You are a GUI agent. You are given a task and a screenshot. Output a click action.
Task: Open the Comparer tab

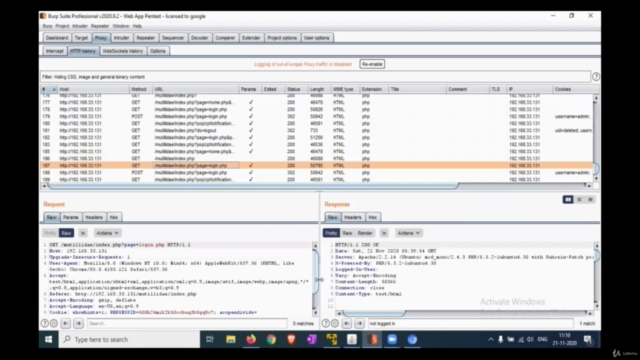point(225,38)
